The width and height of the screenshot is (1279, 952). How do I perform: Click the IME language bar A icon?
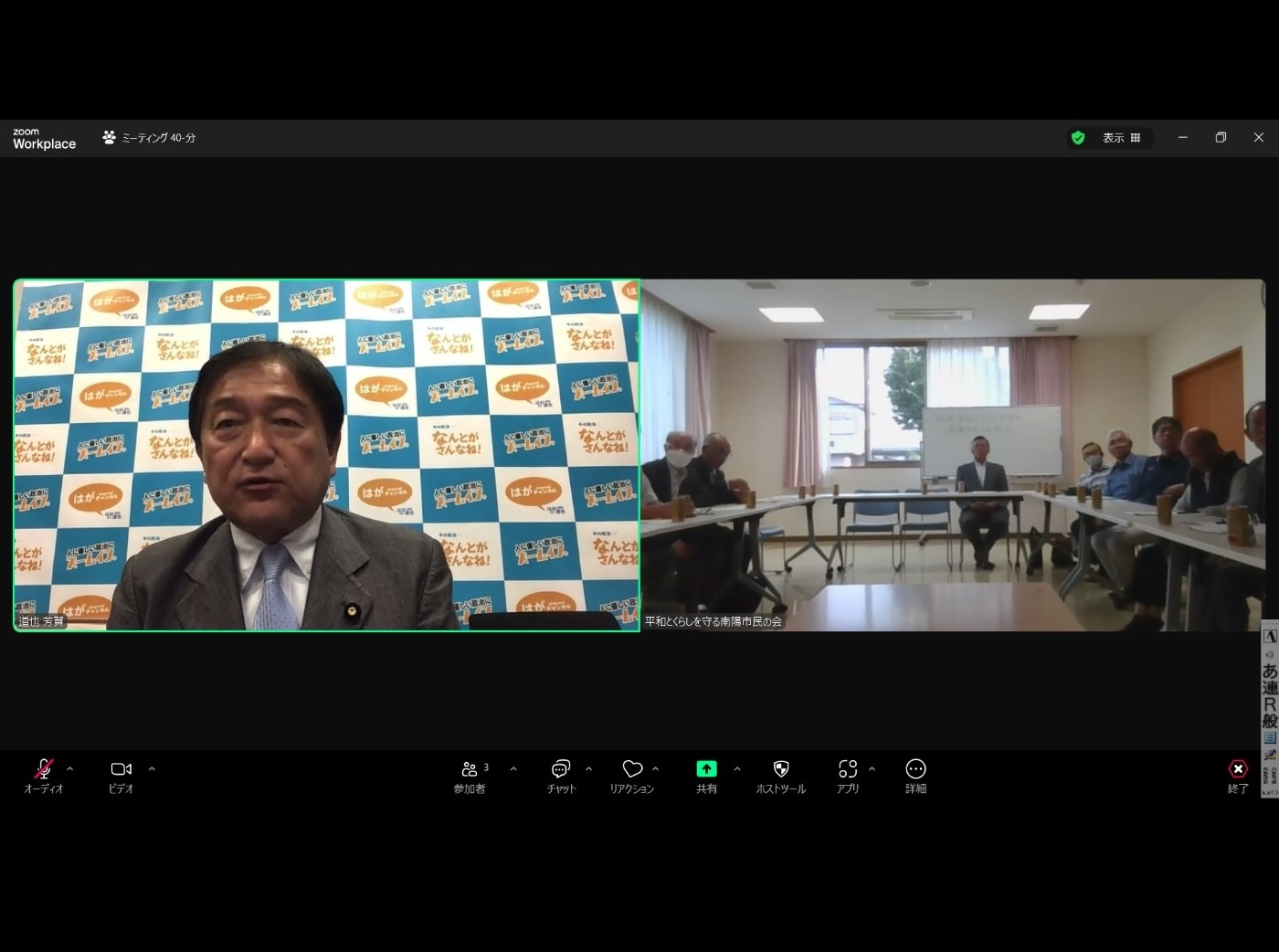point(1270,637)
